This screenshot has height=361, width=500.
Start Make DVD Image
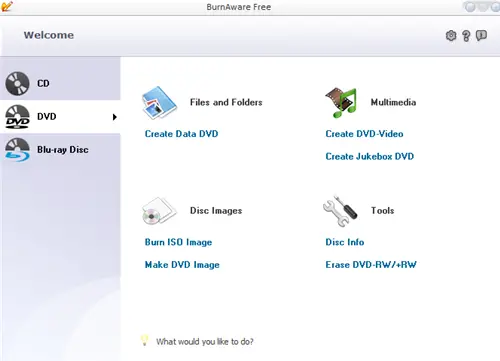pos(182,265)
